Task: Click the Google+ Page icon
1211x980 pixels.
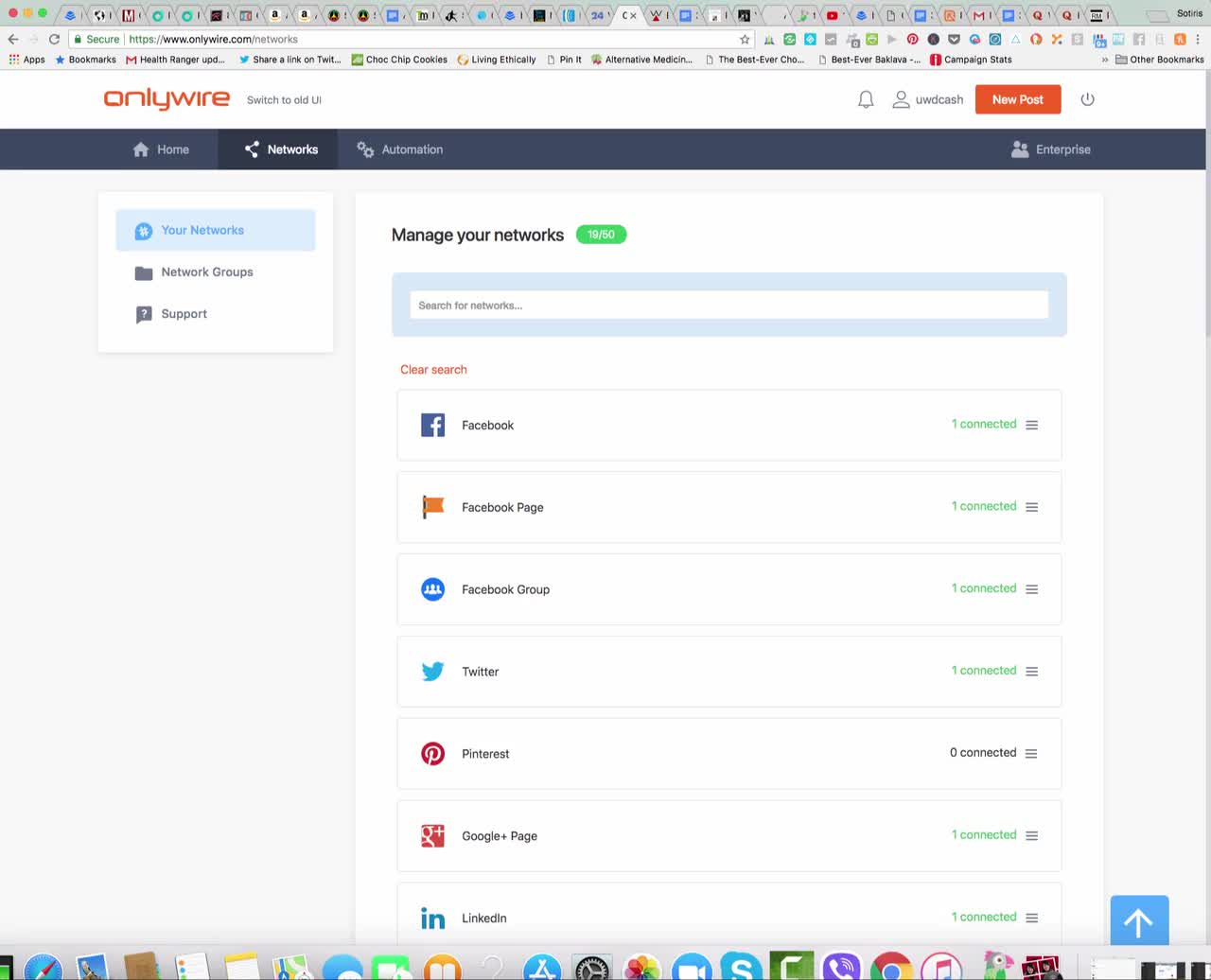Action: coord(432,835)
